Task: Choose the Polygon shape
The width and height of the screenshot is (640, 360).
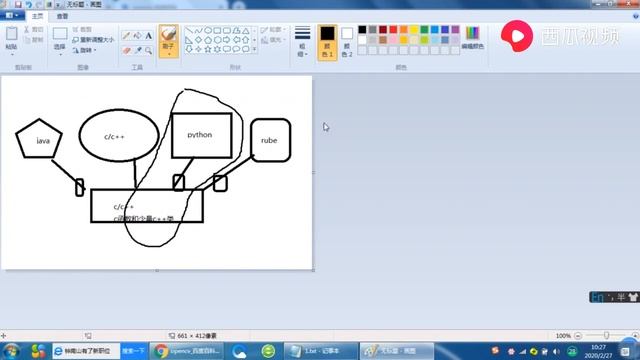Action: tap(236, 31)
